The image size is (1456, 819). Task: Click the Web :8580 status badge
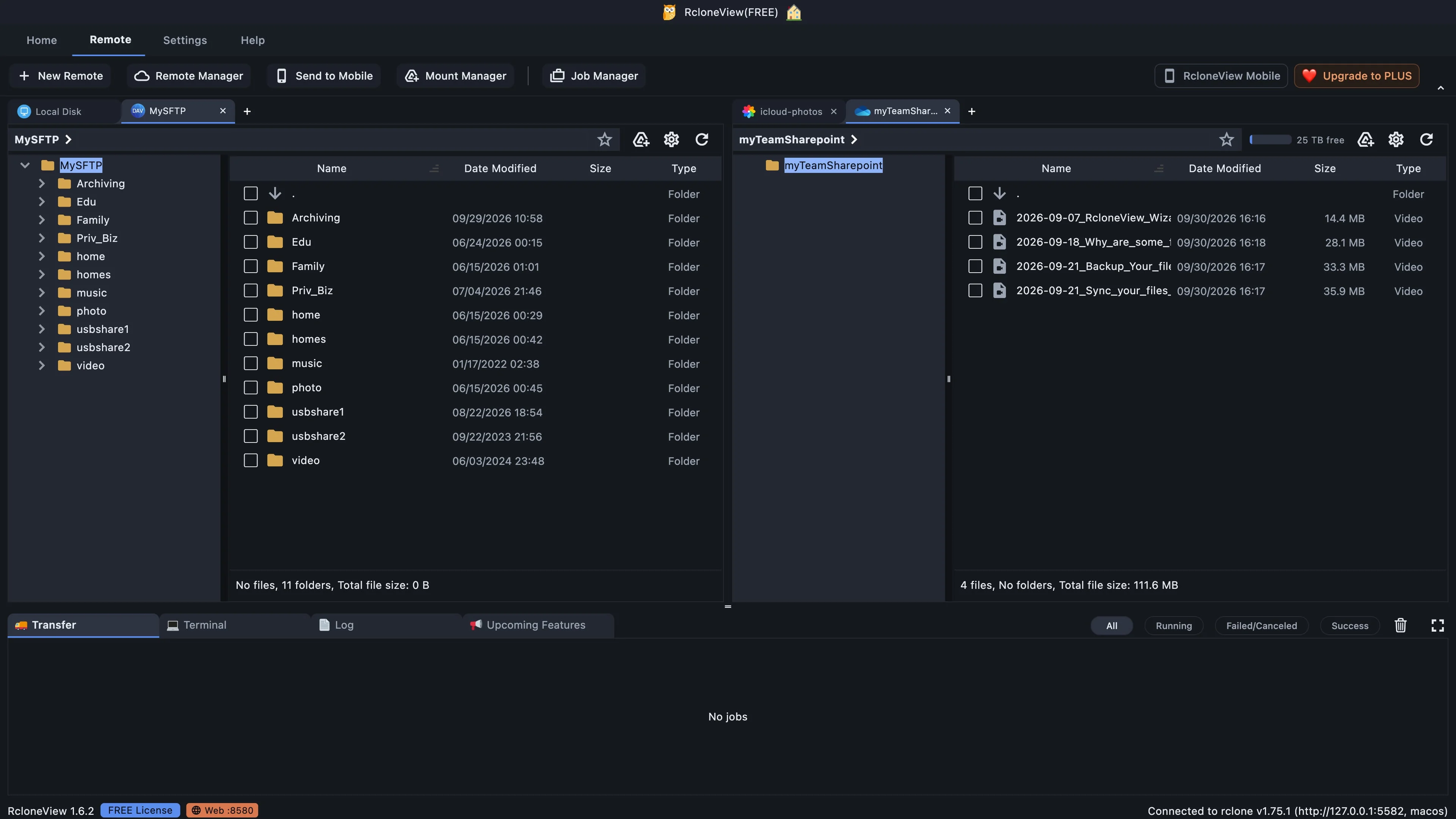pyautogui.click(x=222, y=811)
